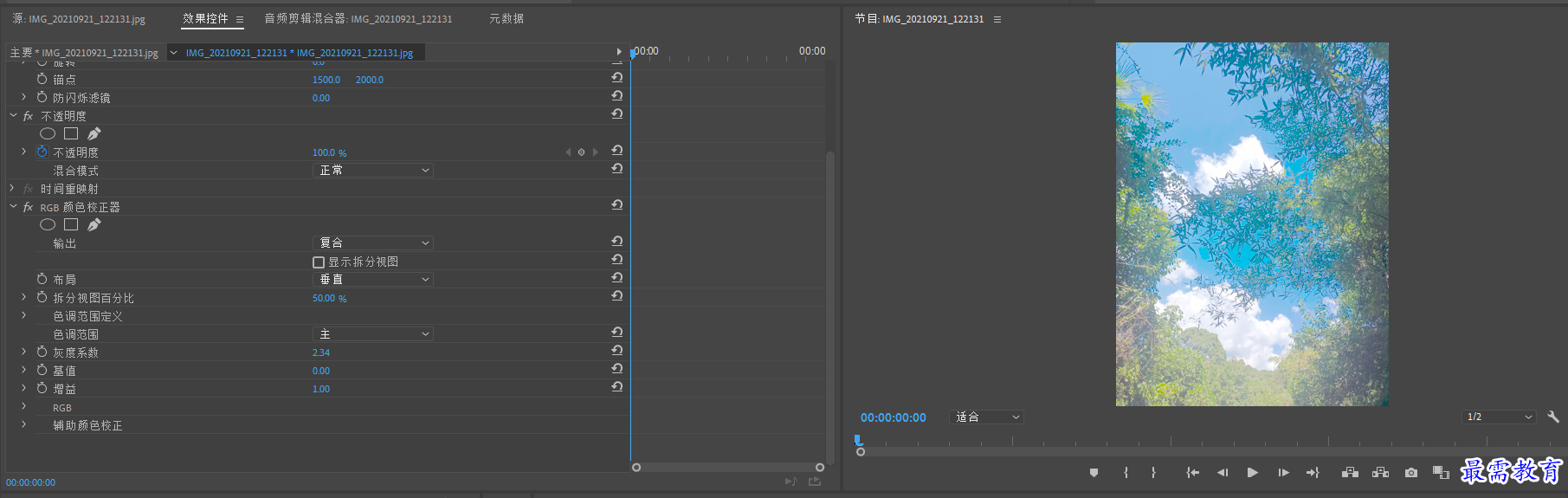
Task: Expand the RGB sub-section
Action: 23,406
